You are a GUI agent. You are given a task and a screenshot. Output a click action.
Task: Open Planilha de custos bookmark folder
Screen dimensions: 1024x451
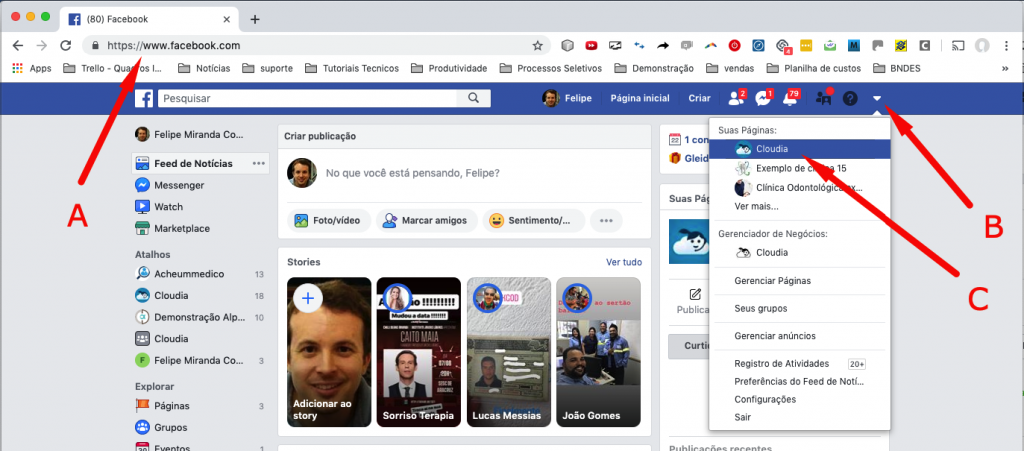814,68
